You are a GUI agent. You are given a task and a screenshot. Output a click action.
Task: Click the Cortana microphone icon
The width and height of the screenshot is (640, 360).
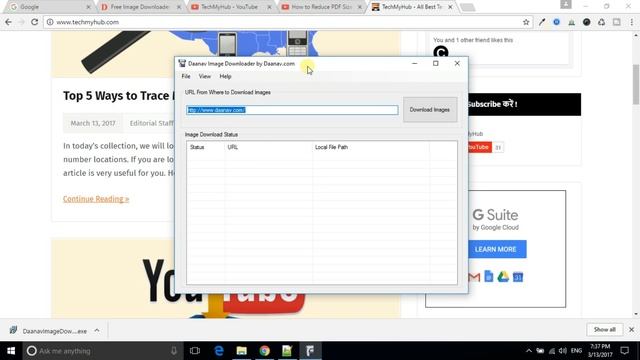click(174, 351)
